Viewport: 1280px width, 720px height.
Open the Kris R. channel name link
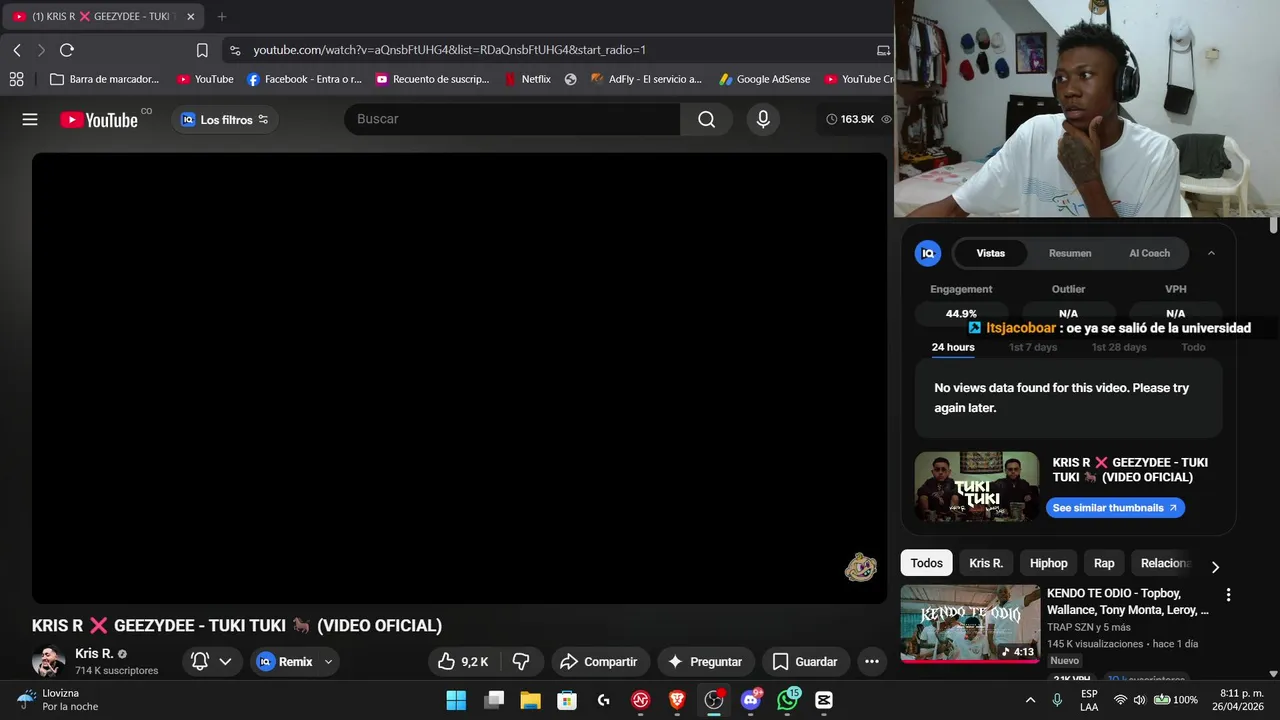[x=94, y=653]
